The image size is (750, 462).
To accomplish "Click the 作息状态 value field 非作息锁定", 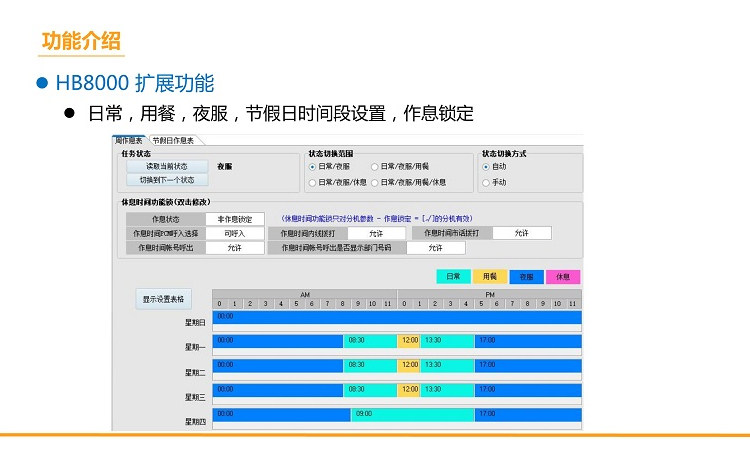I will pyautogui.click(x=235, y=219).
